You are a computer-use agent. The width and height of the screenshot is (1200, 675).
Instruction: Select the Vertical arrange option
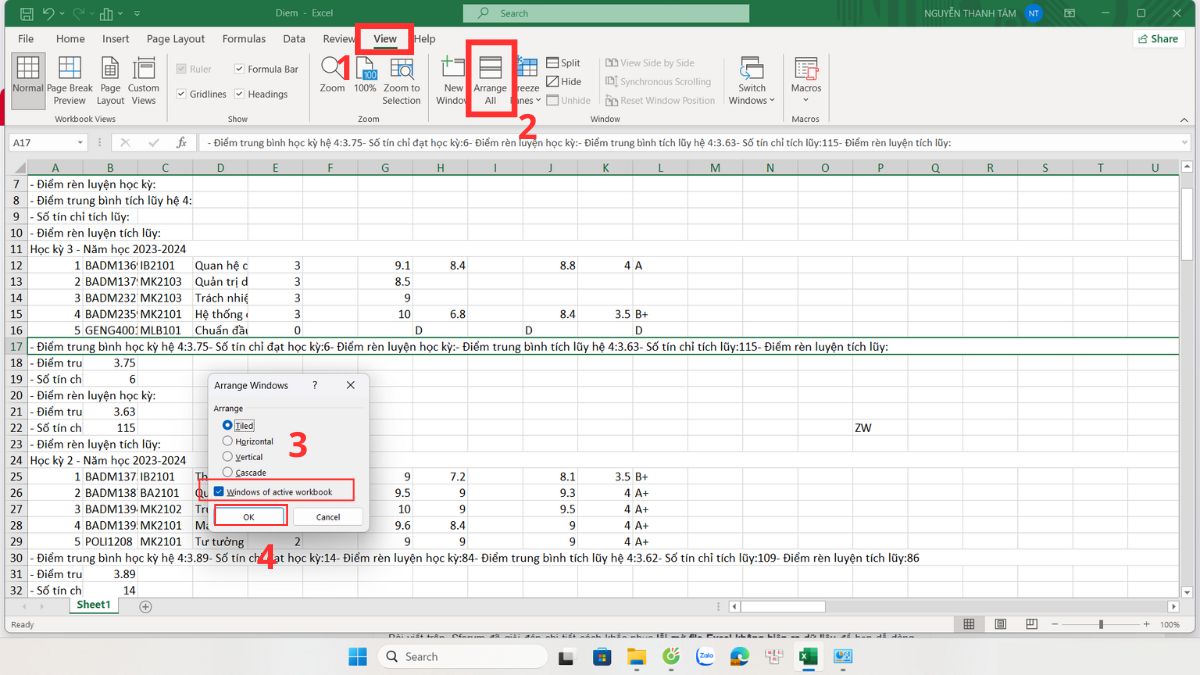228,457
